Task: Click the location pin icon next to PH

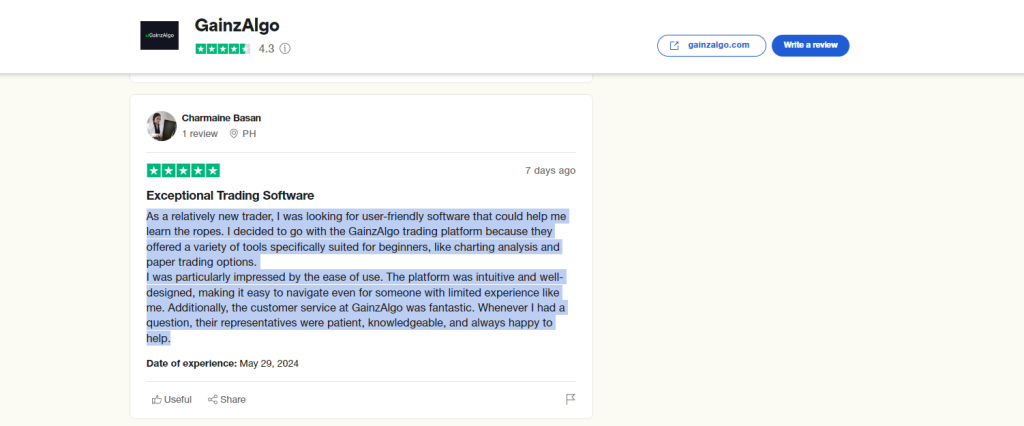Action: (x=233, y=134)
